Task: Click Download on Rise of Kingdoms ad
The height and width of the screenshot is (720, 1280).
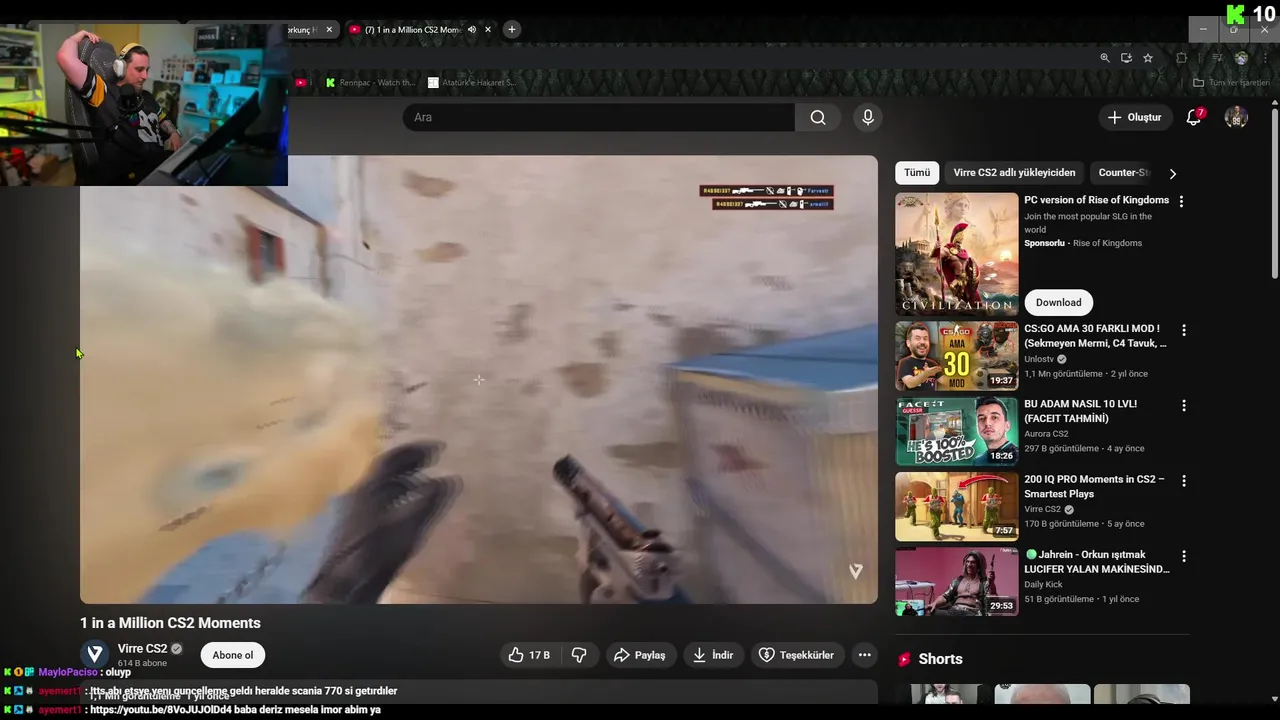Action: pos(1058,302)
